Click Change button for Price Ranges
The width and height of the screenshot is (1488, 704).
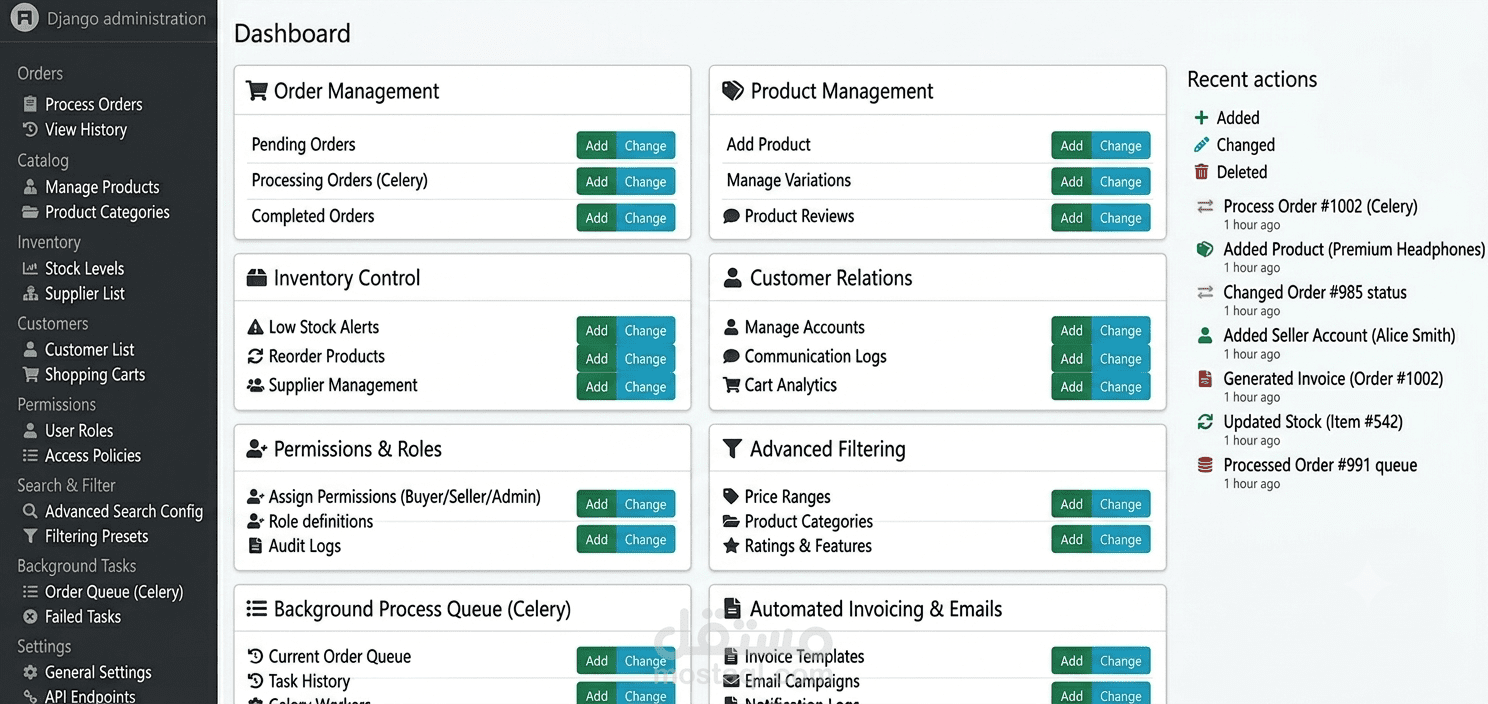pos(1120,504)
